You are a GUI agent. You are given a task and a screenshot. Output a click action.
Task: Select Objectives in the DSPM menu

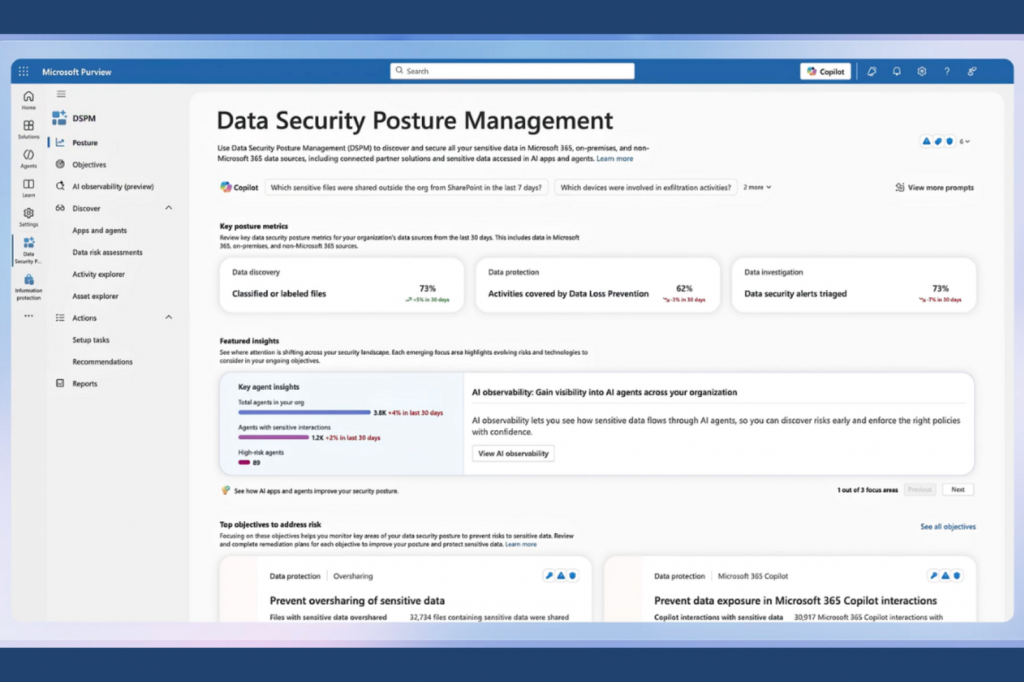click(x=89, y=165)
